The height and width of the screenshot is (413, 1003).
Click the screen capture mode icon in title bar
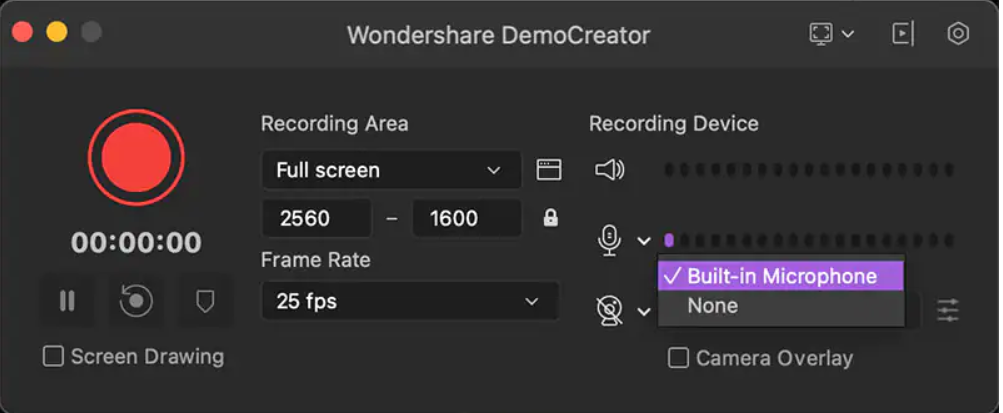point(821,34)
